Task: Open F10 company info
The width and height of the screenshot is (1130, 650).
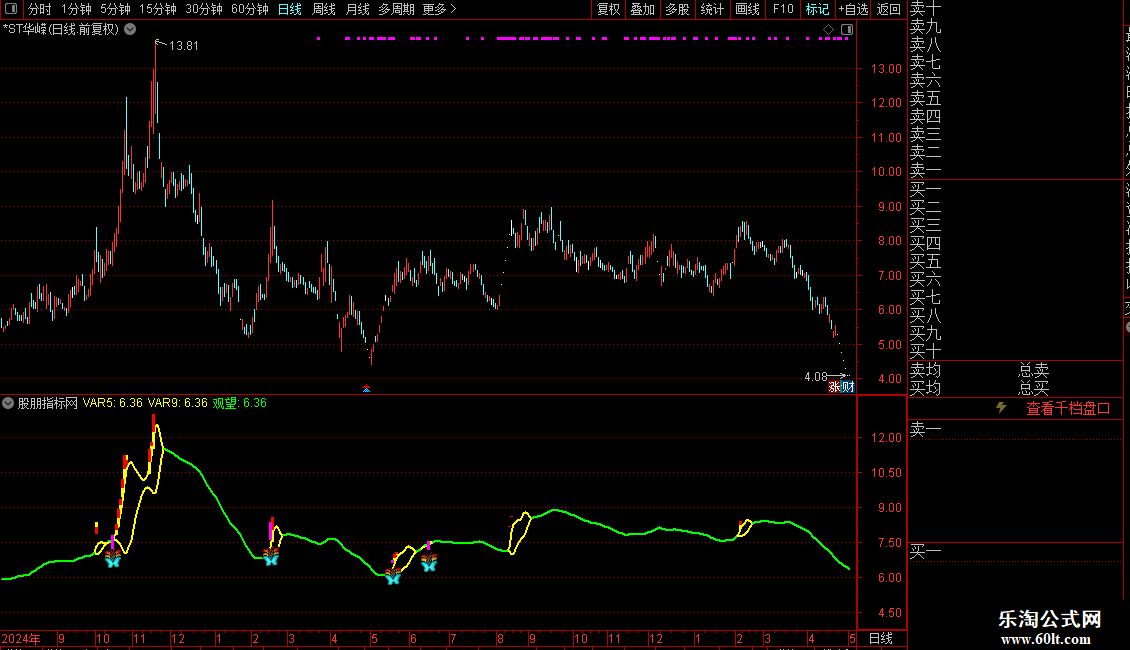Action: click(x=783, y=9)
